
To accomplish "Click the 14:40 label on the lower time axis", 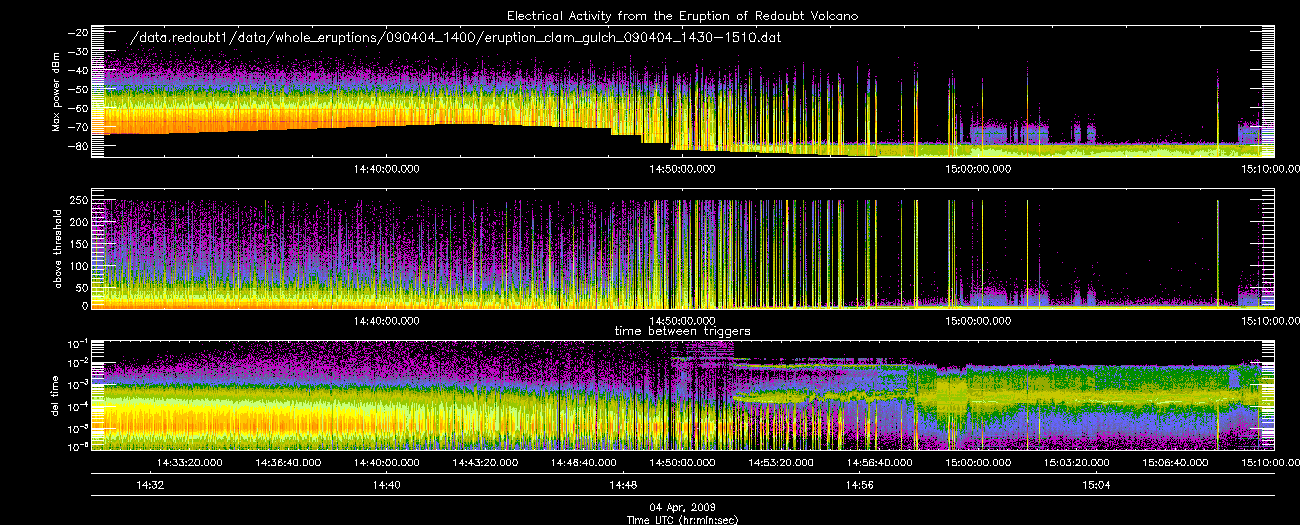I will click(x=386, y=485).
